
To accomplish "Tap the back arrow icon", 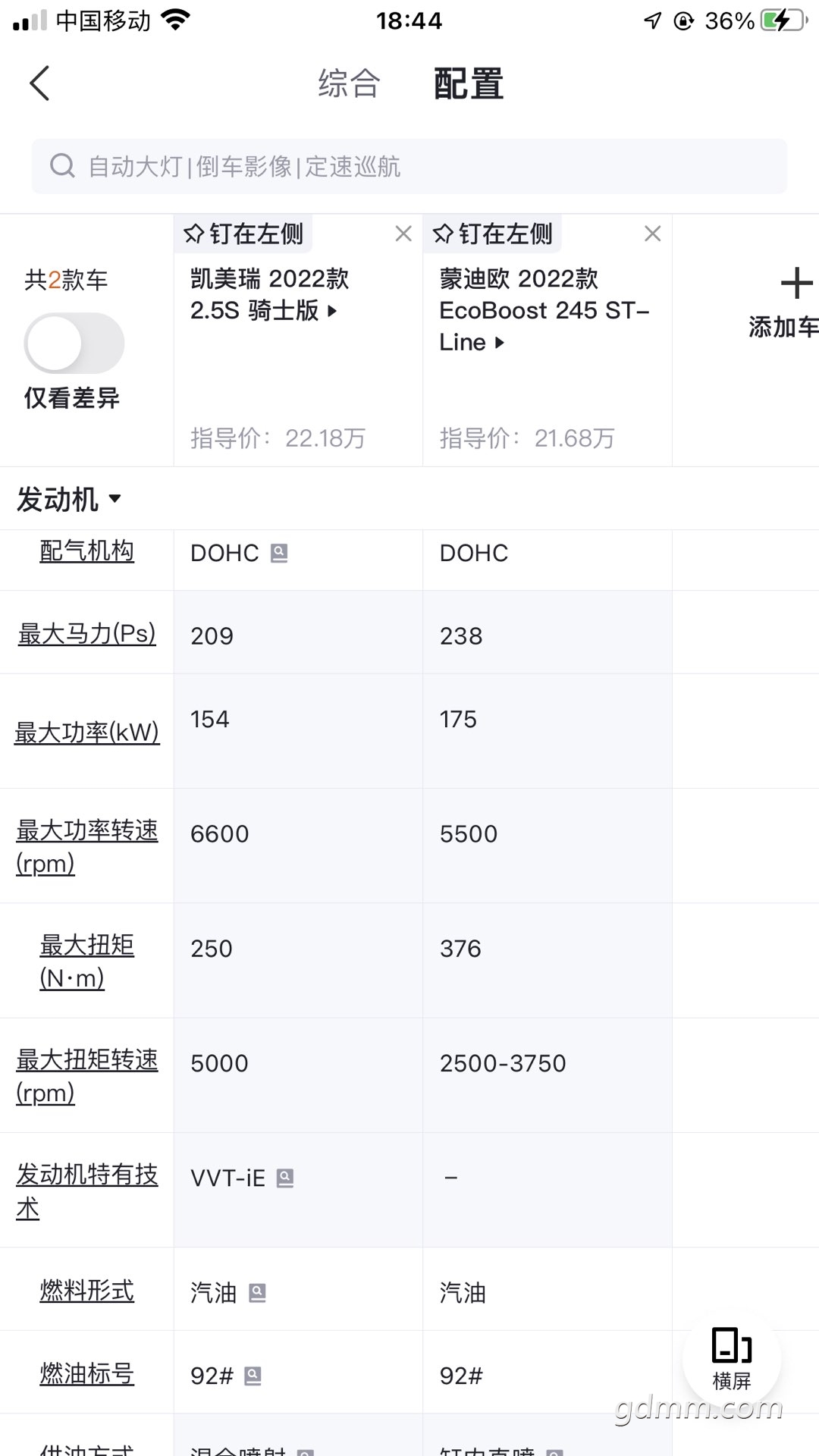I will [x=39, y=83].
